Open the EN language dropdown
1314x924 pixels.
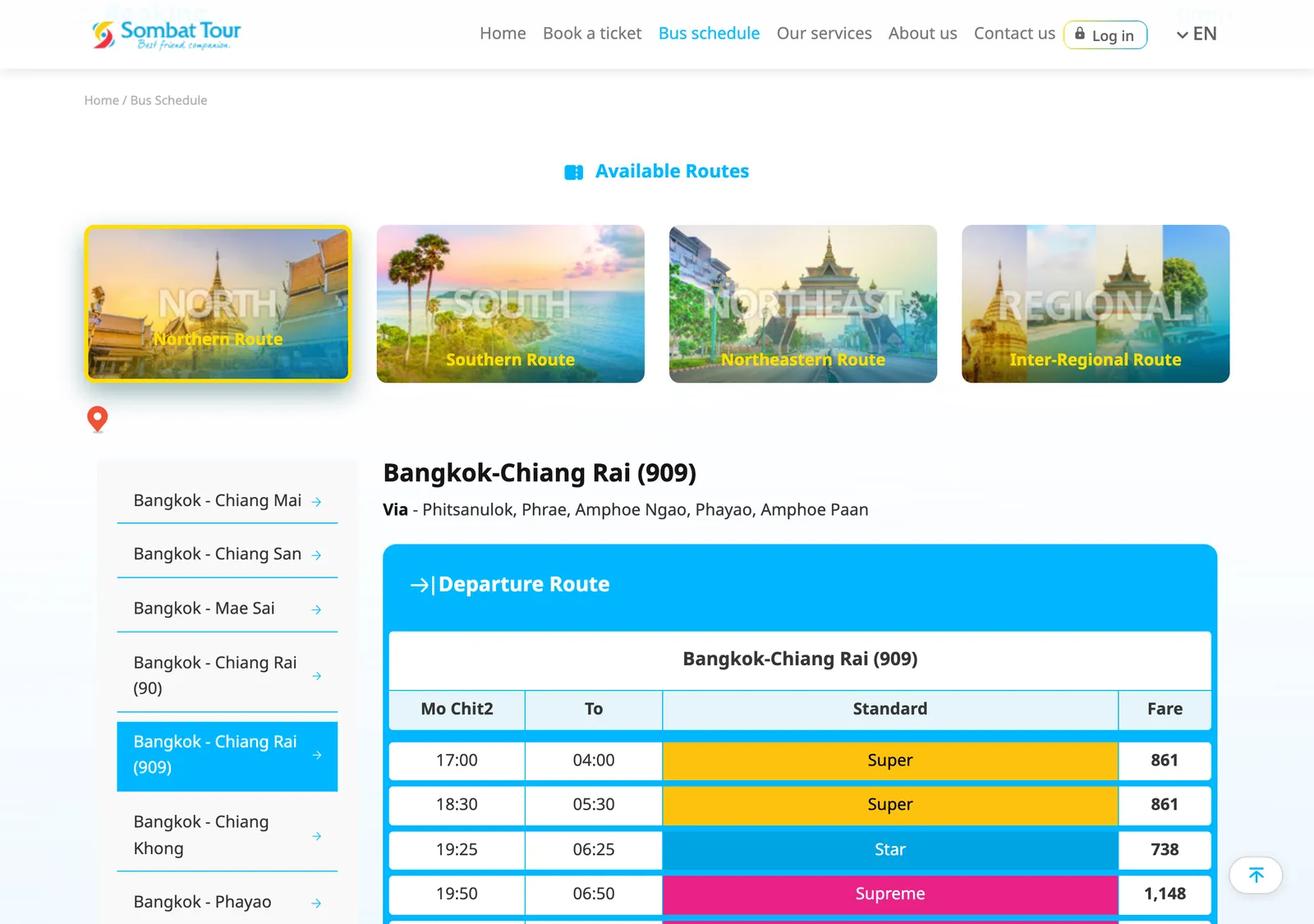(1197, 34)
